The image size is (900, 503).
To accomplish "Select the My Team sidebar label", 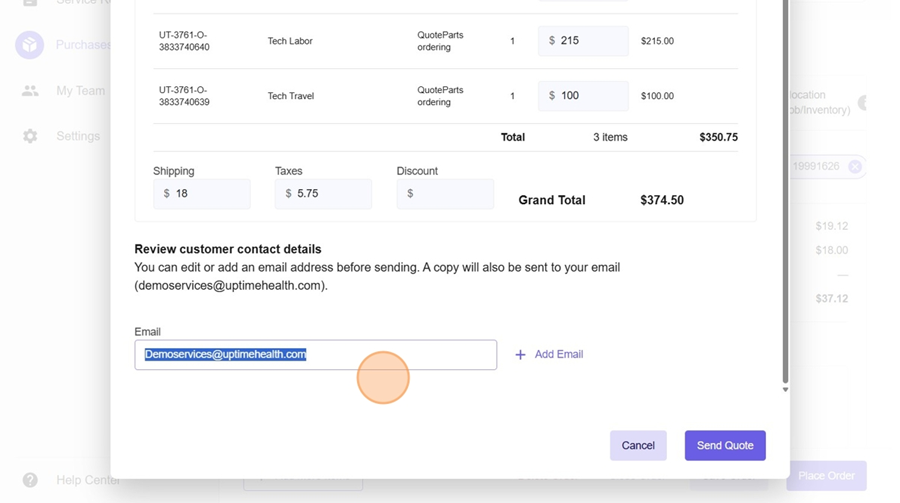I will tap(80, 91).
